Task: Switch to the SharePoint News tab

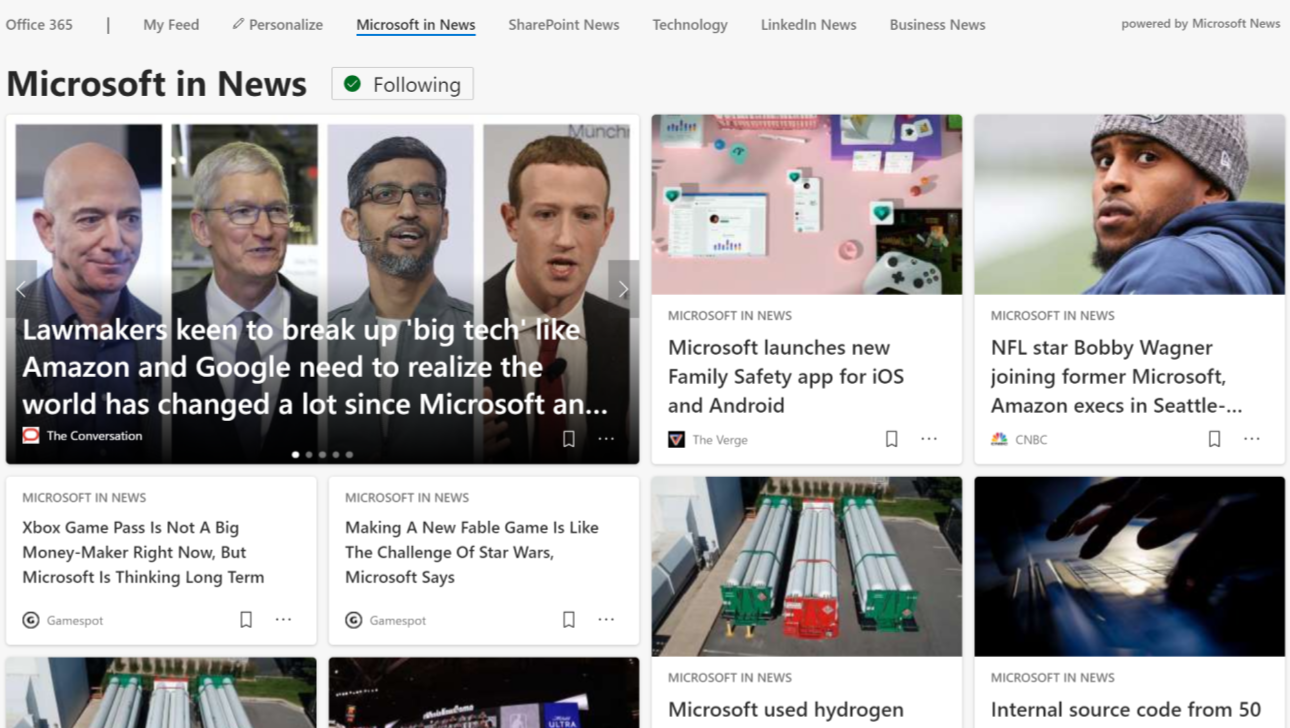Action: coord(563,24)
